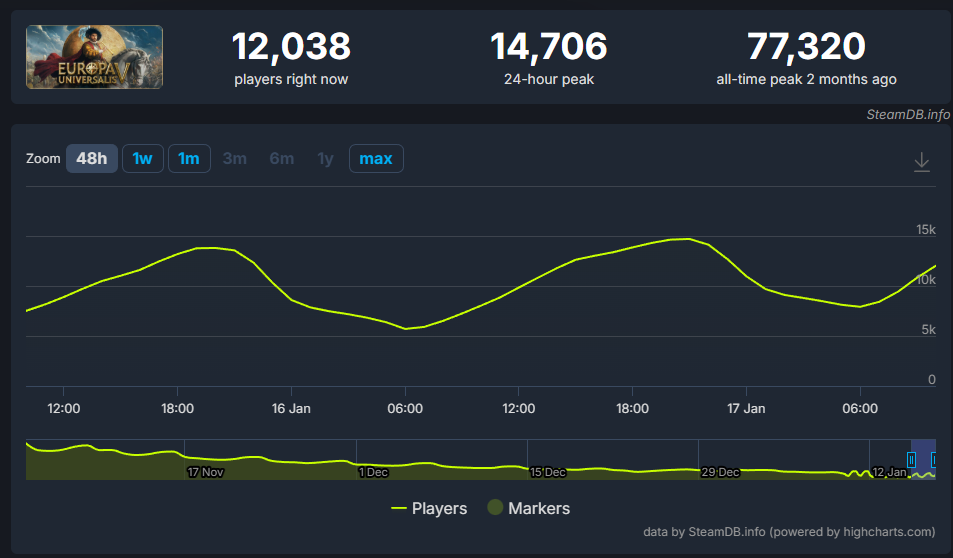Click the Europa Universalis V game thumbnail
This screenshot has height=558, width=953.
coord(94,57)
